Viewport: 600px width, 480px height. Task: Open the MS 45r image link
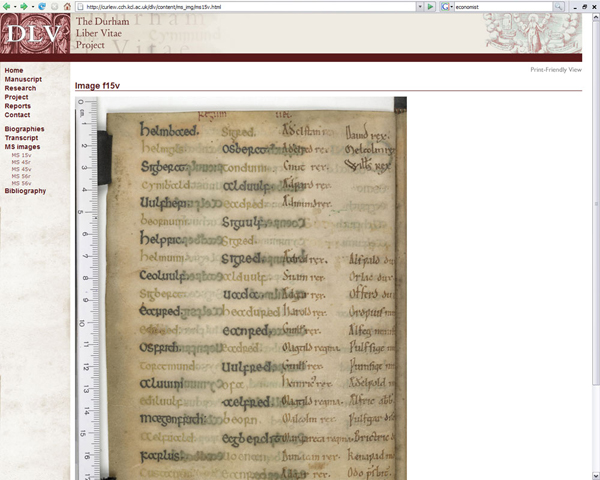(x=21, y=162)
